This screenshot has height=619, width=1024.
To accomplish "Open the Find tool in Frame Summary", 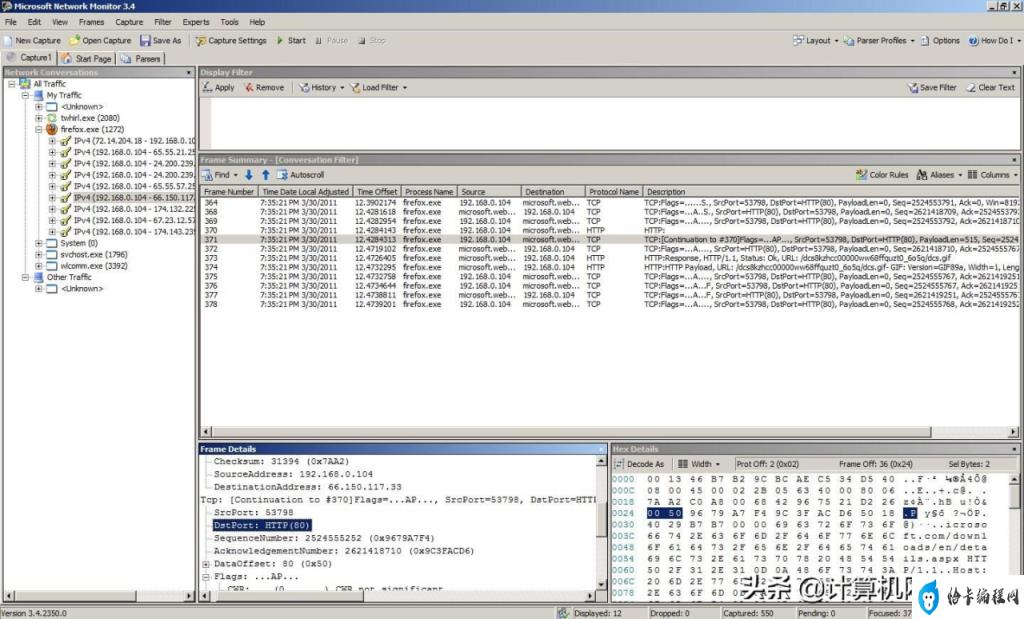I will coord(219,175).
